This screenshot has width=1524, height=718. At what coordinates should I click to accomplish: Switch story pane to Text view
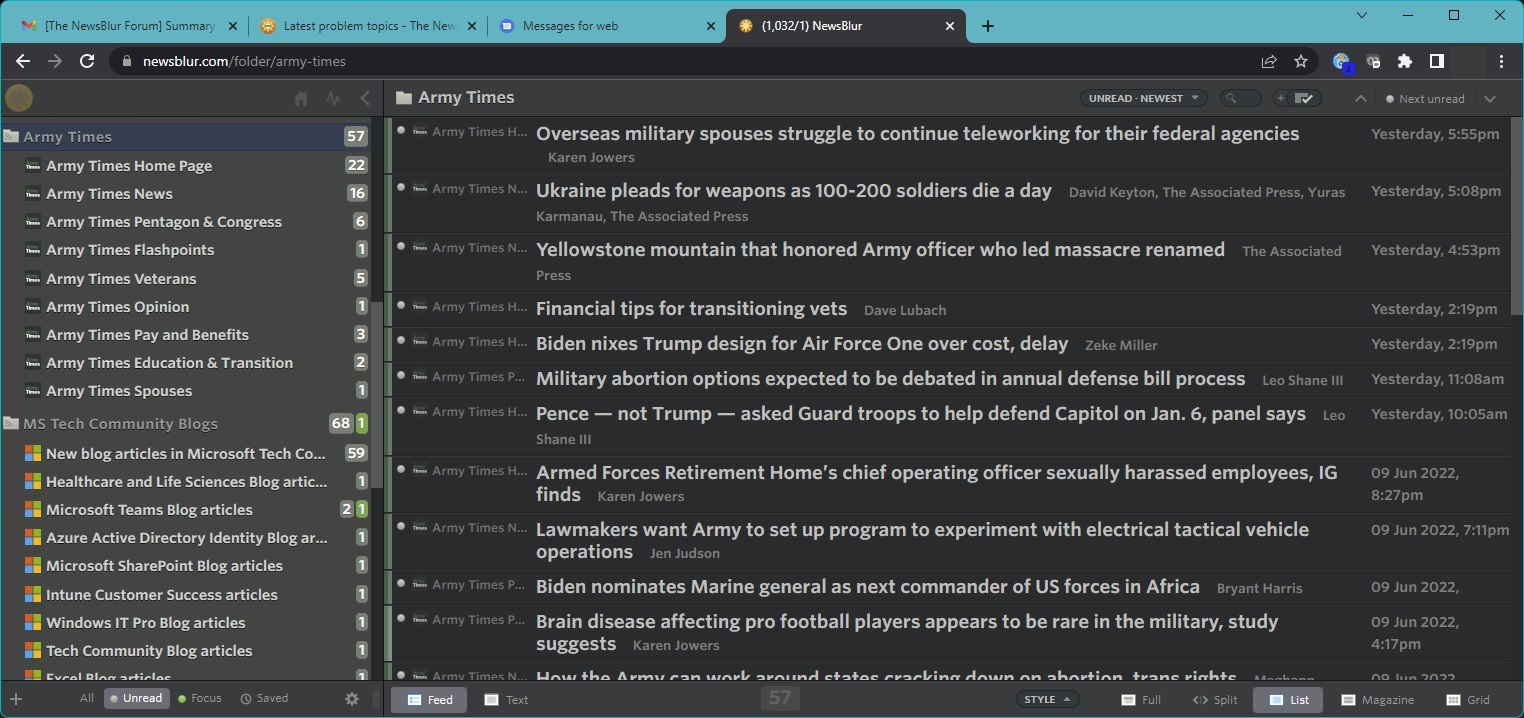(x=506, y=699)
